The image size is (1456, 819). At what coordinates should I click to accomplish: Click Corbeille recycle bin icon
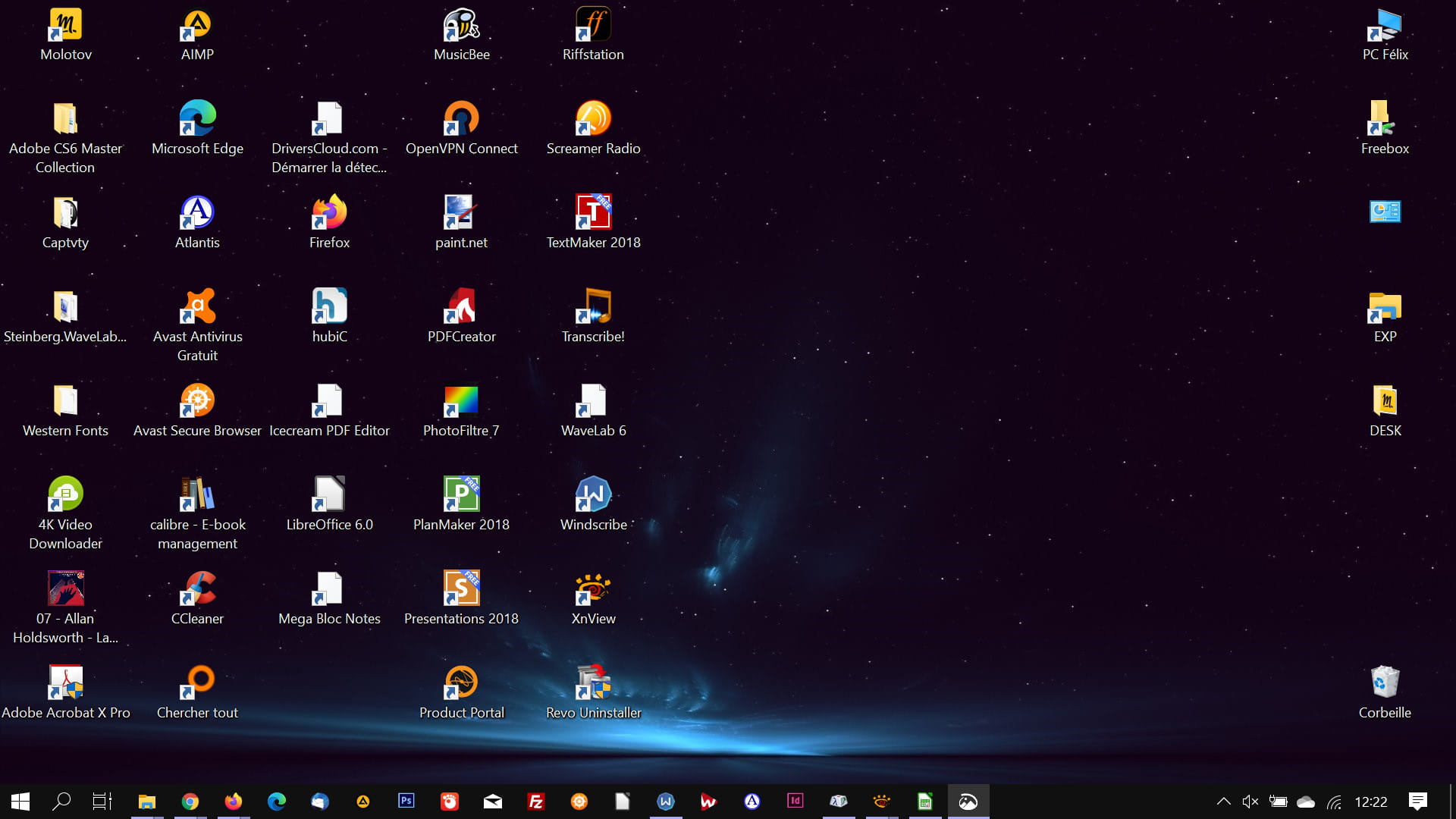[x=1384, y=682]
